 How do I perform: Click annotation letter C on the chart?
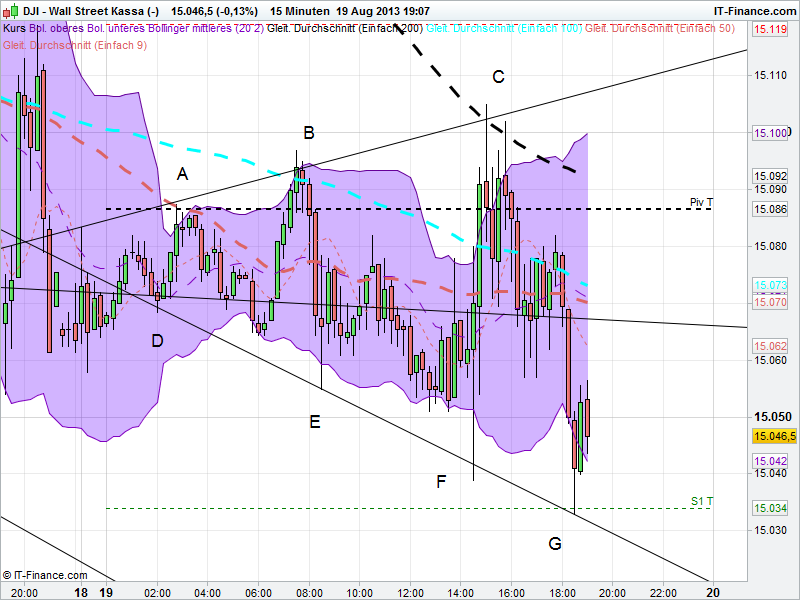[x=497, y=75]
